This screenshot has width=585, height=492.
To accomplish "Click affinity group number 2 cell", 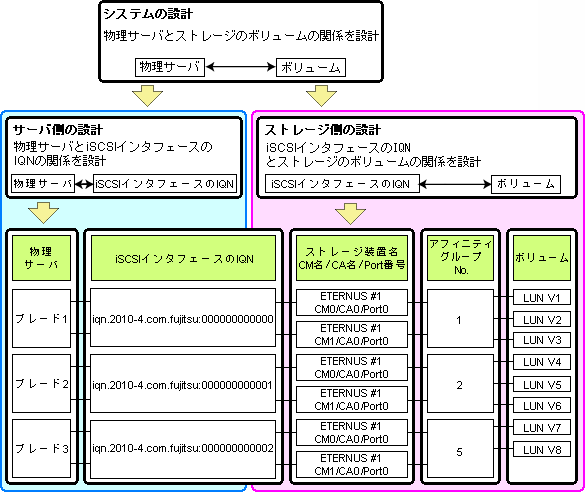I will pyautogui.click(x=460, y=384).
